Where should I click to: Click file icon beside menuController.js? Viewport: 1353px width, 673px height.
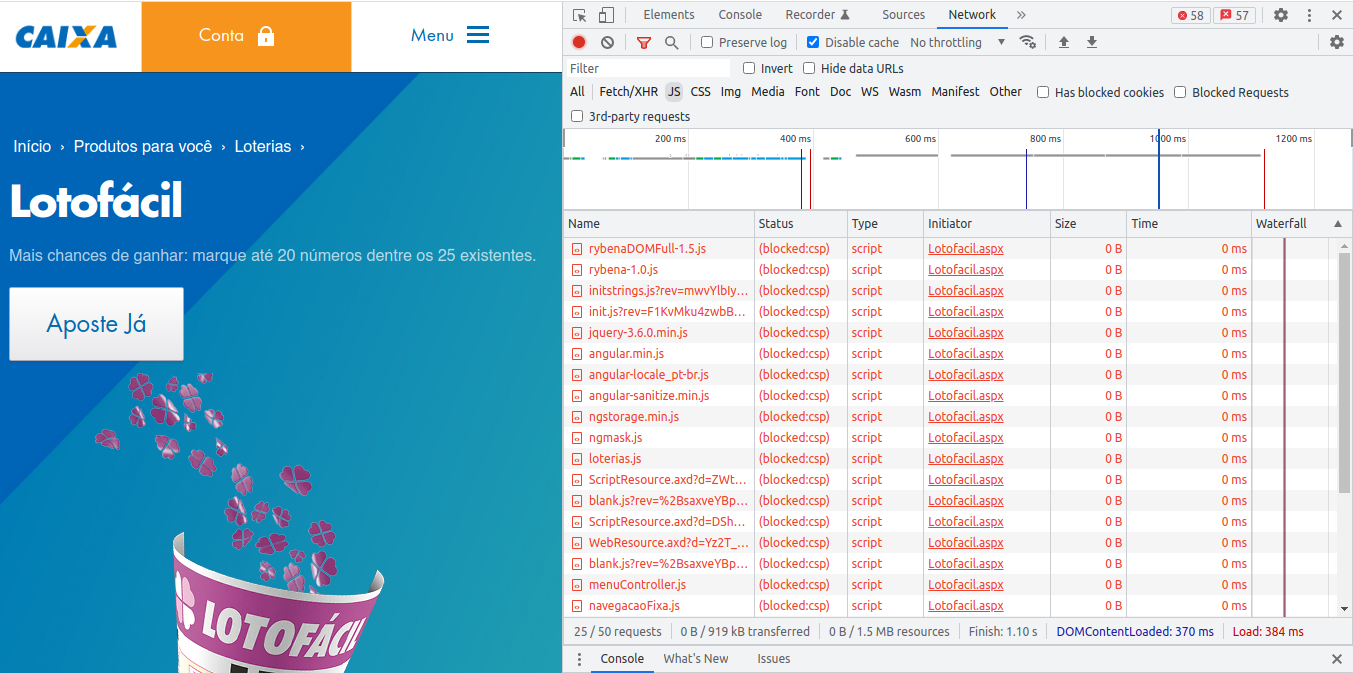click(x=576, y=585)
